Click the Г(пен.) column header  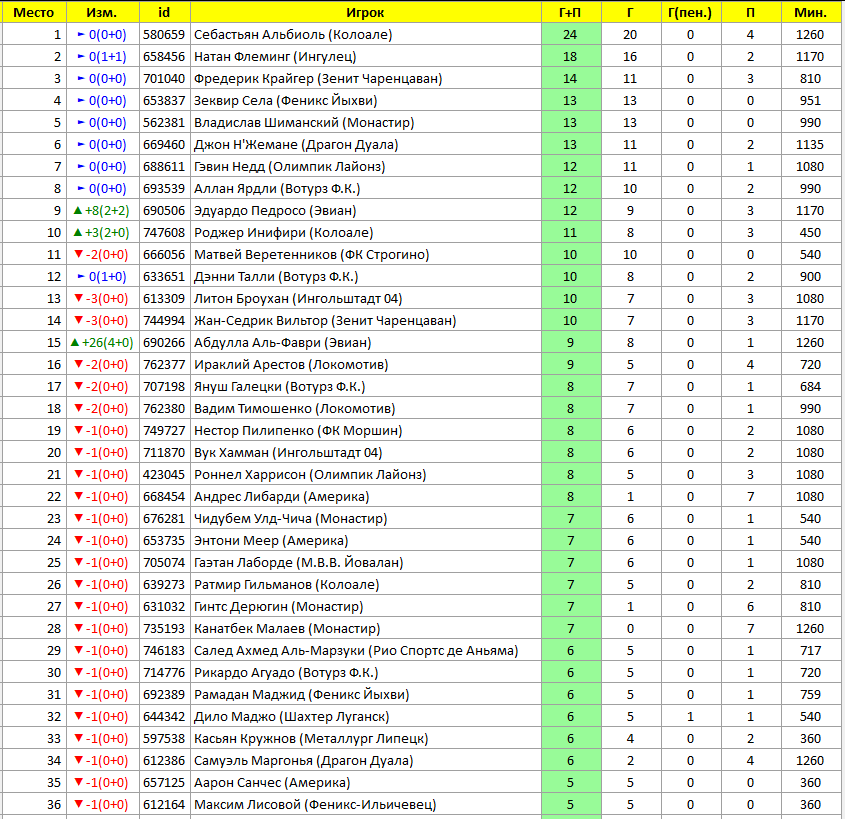[690, 12]
